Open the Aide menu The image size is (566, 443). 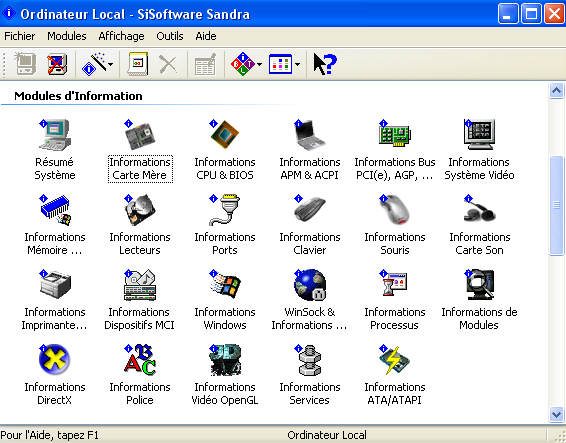tap(206, 36)
